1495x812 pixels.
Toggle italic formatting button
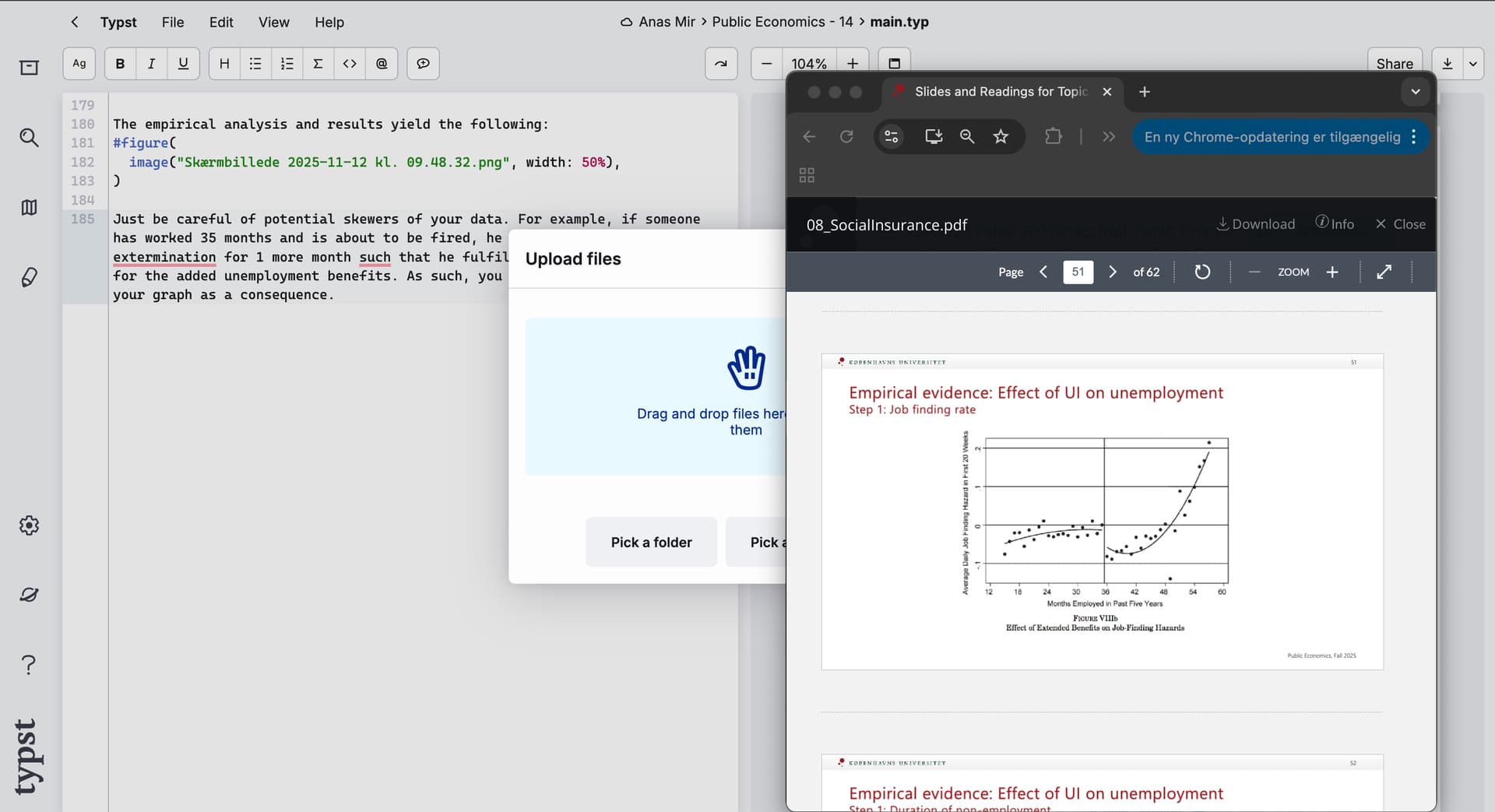tap(151, 64)
